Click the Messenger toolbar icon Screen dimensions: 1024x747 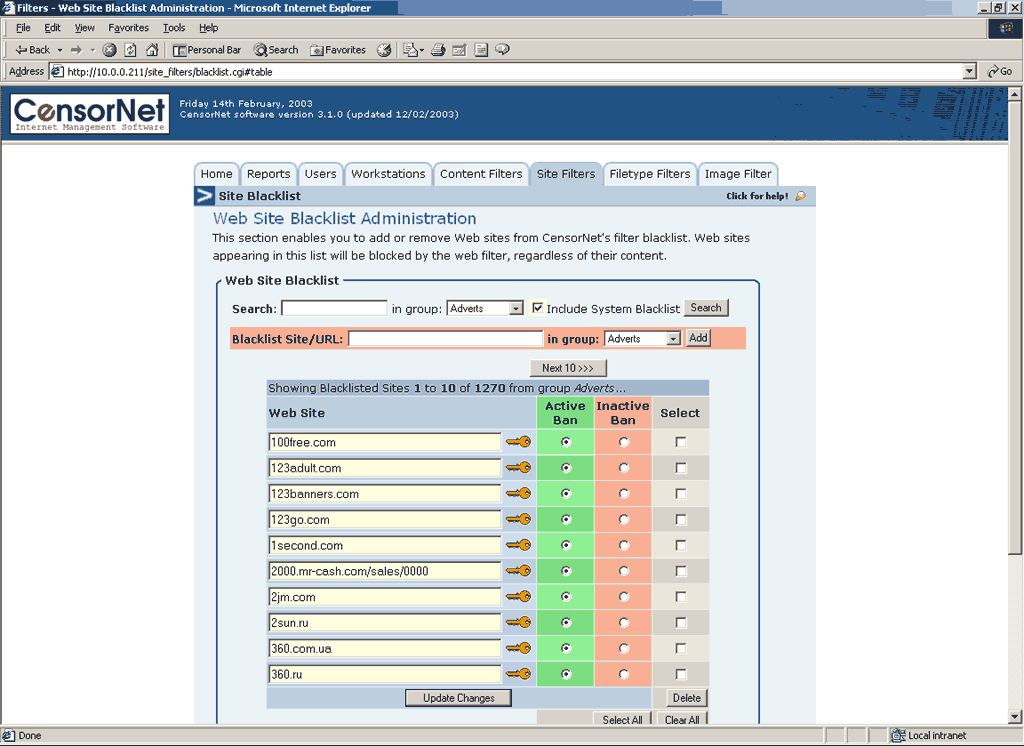click(x=502, y=50)
